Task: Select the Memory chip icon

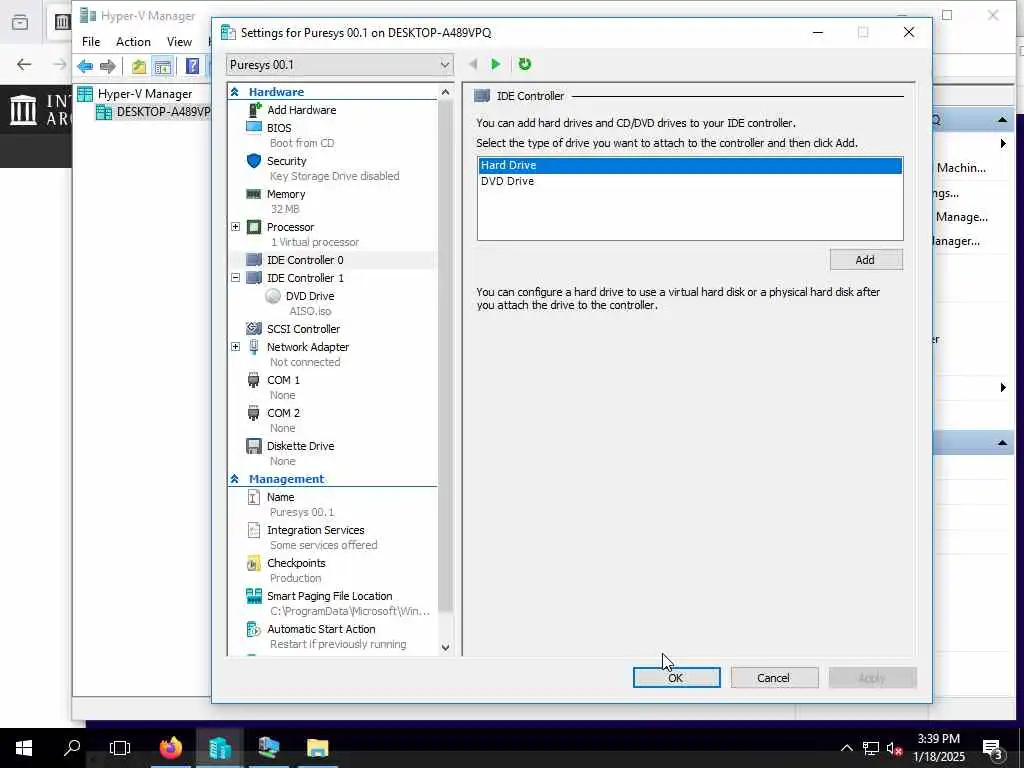Action: pyautogui.click(x=254, y=194)
